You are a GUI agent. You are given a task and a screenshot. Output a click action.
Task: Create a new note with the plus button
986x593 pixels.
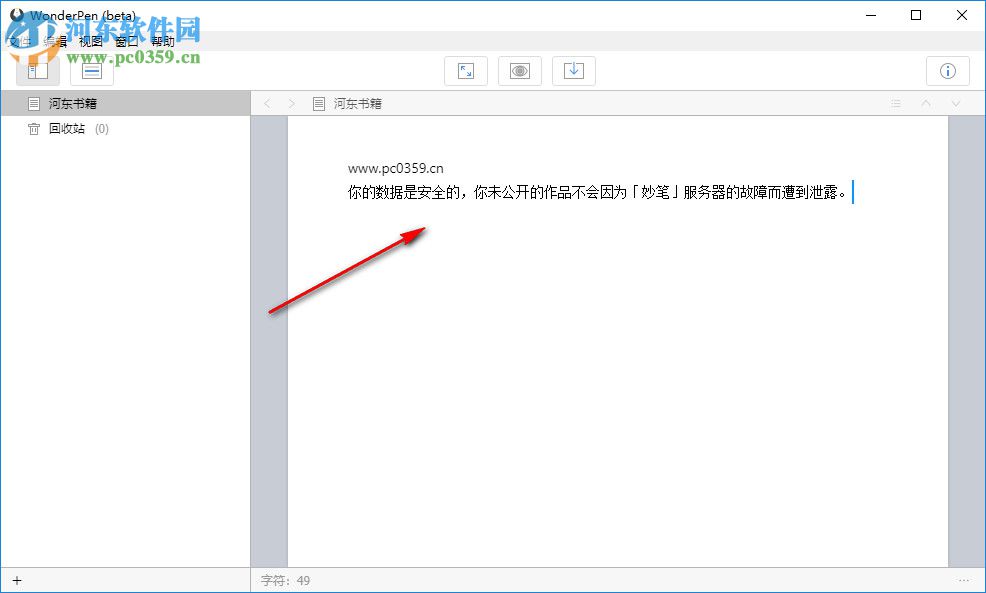tap(18, 580)
